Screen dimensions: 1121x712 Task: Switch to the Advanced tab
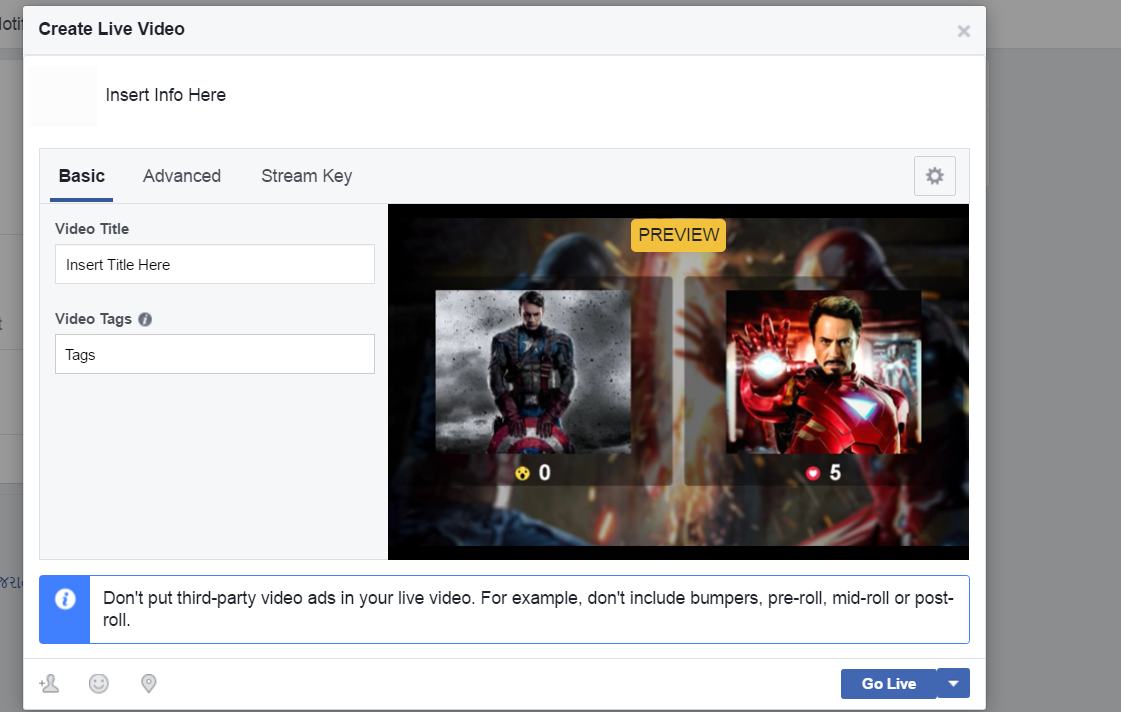coord(181,175)
